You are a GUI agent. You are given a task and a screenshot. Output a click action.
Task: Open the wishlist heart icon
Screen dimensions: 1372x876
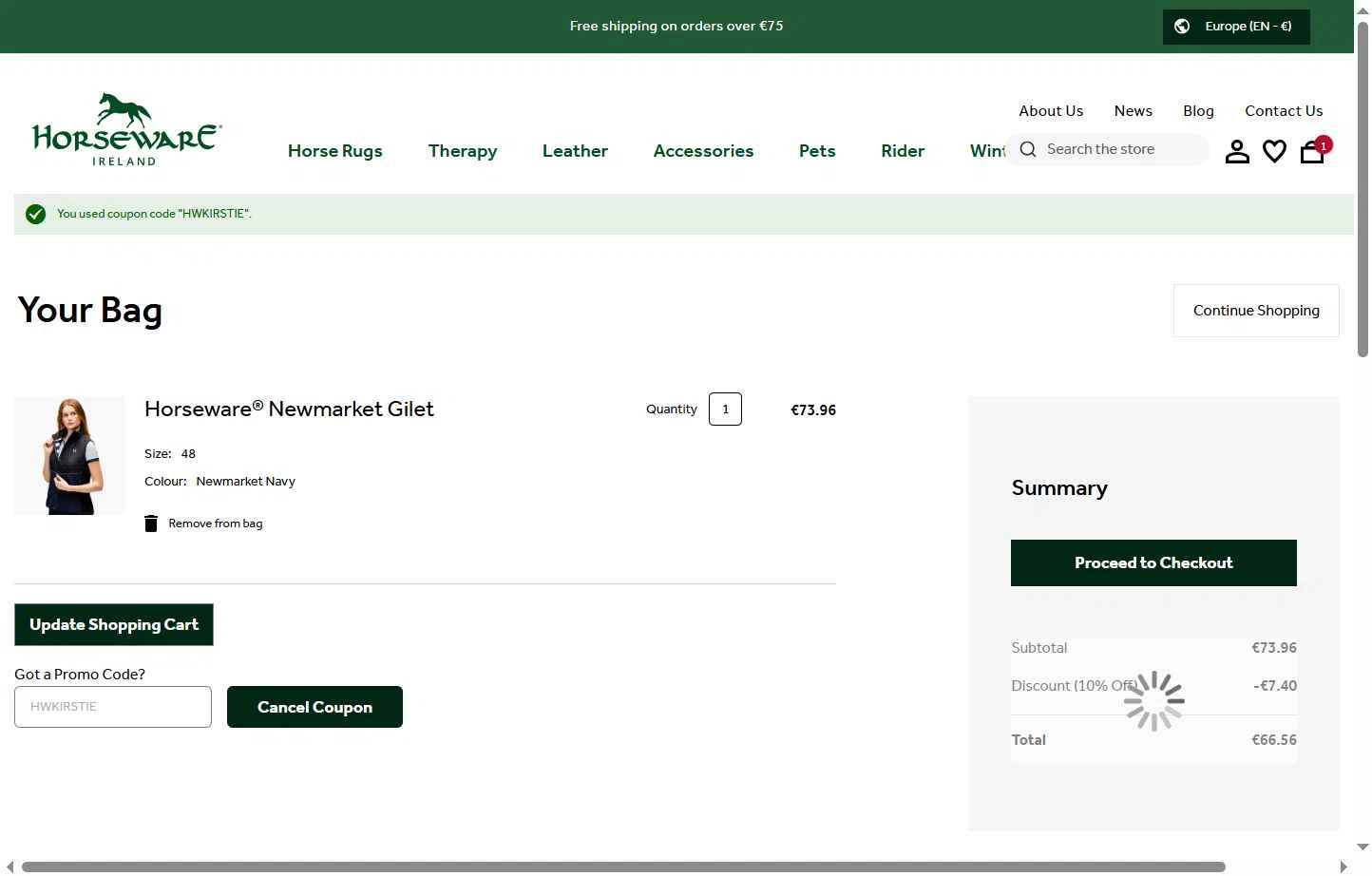click(1274, 151)
